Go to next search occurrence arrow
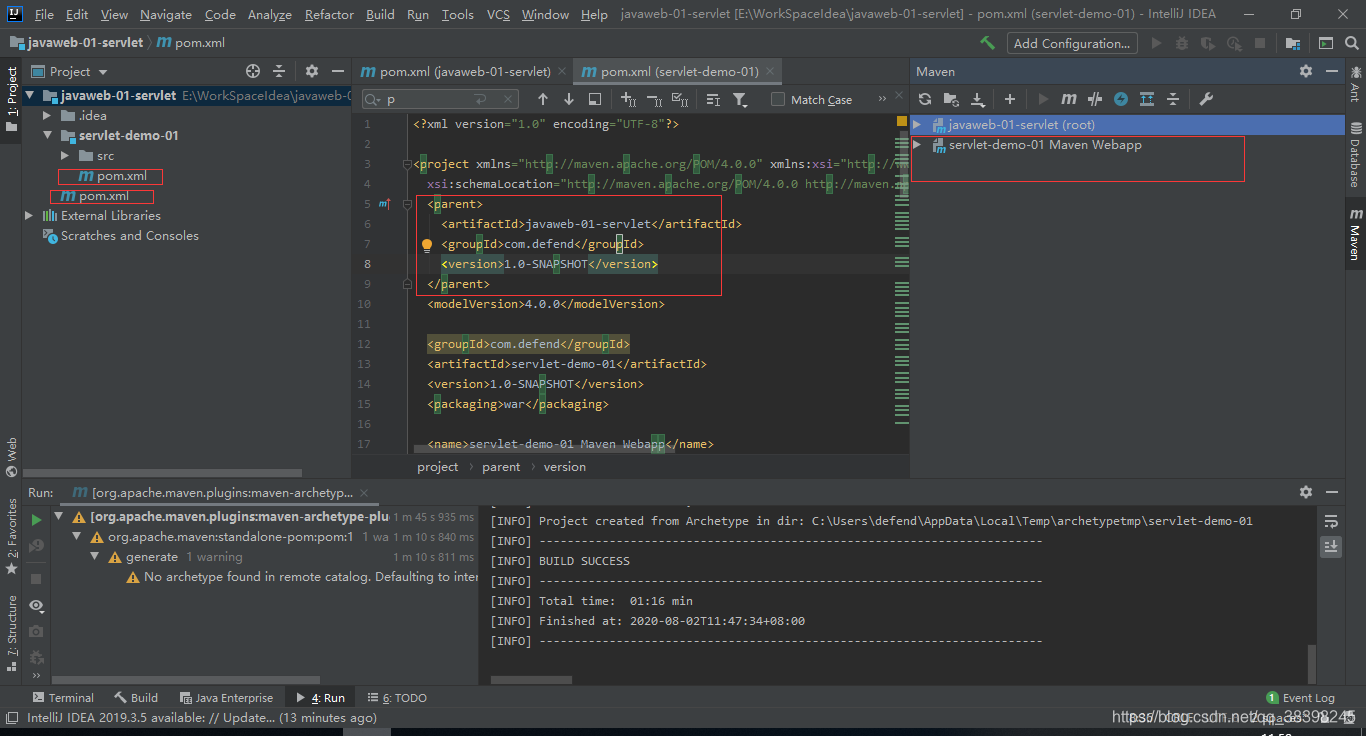Viewport: 1366px width, 736px height. [569, 99]
